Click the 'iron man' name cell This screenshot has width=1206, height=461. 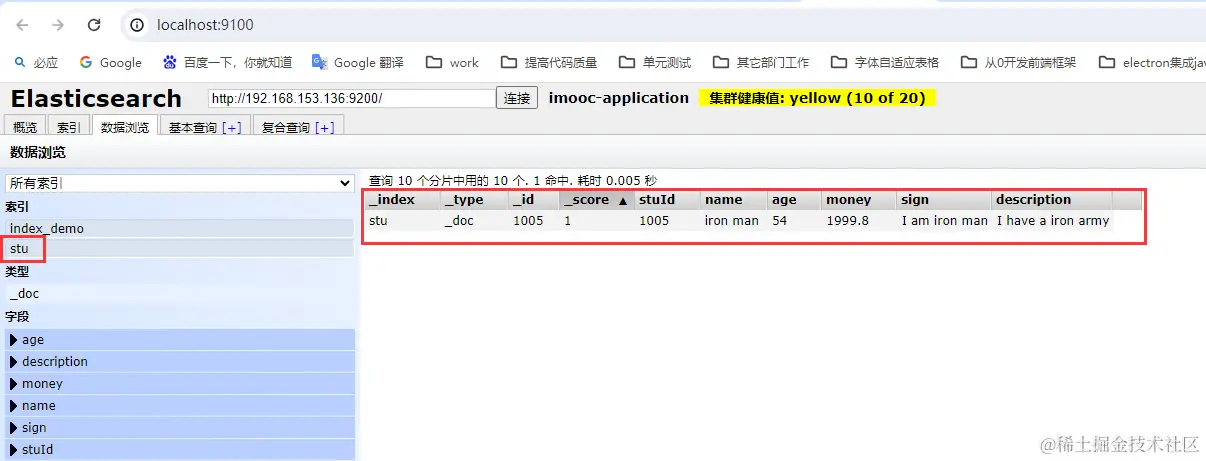(734, 221)
